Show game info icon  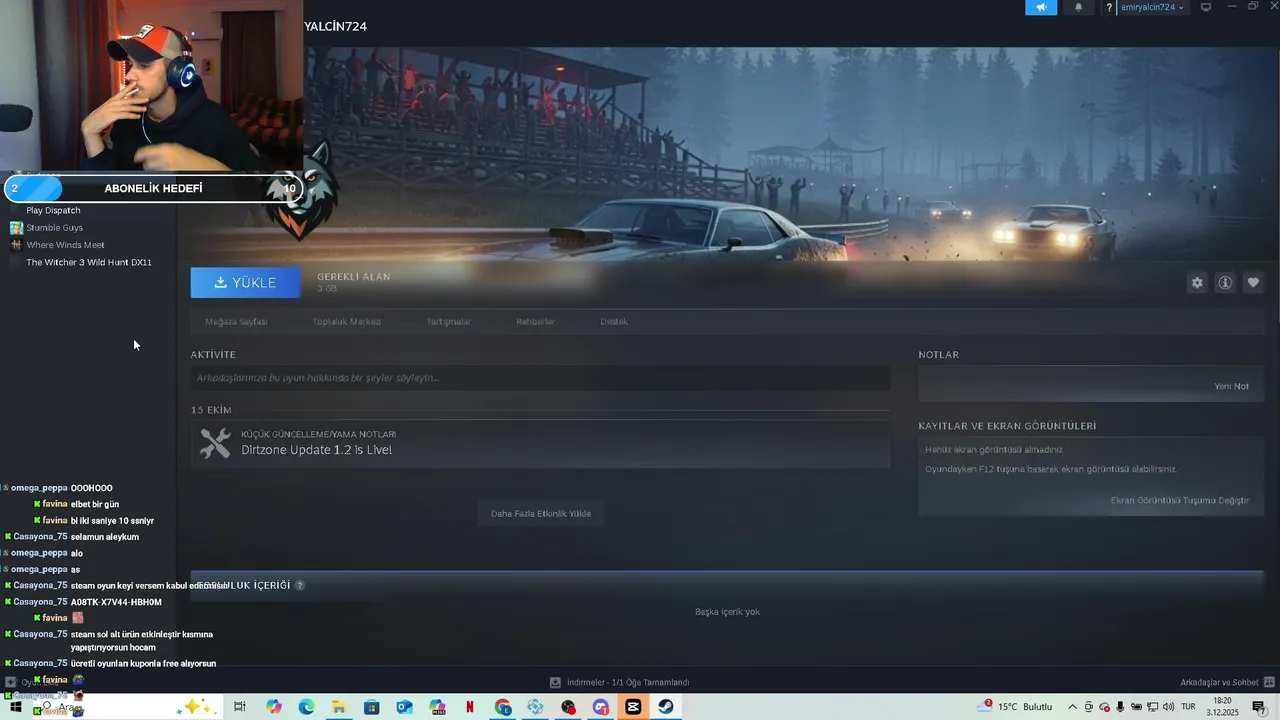[x=1224, y=283]
